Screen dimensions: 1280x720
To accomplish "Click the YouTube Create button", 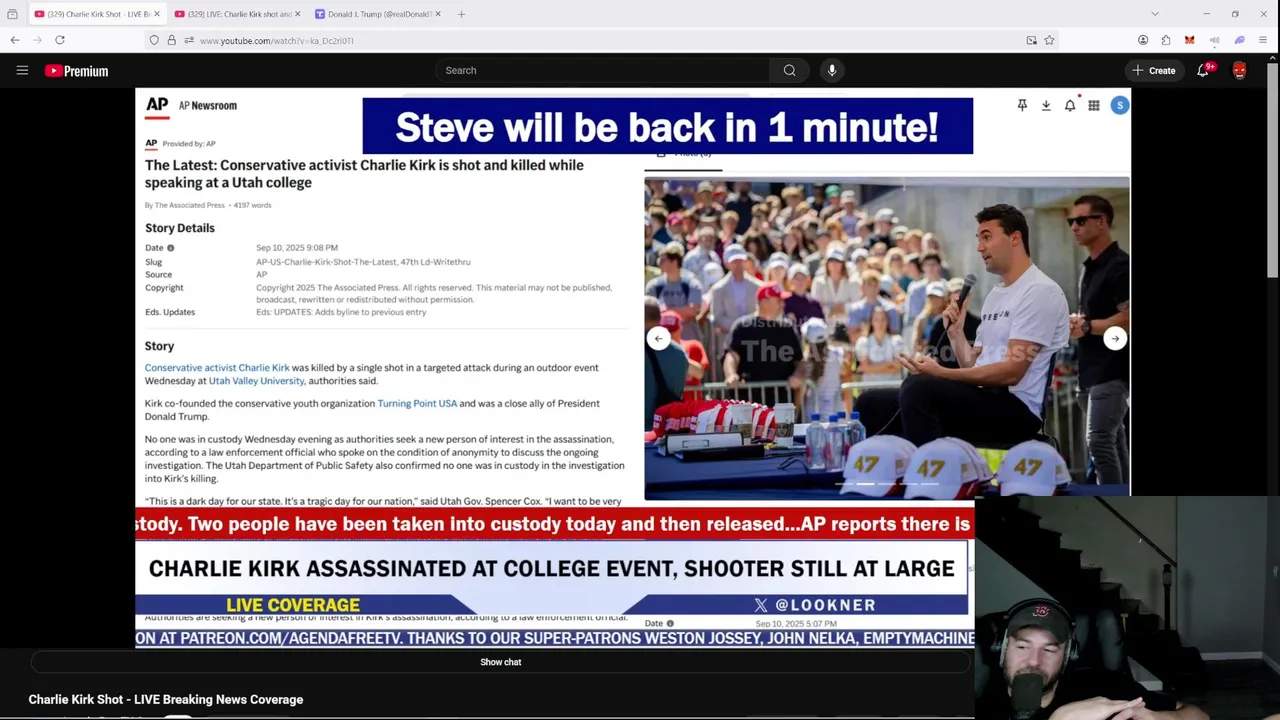I will (1153, 70).
